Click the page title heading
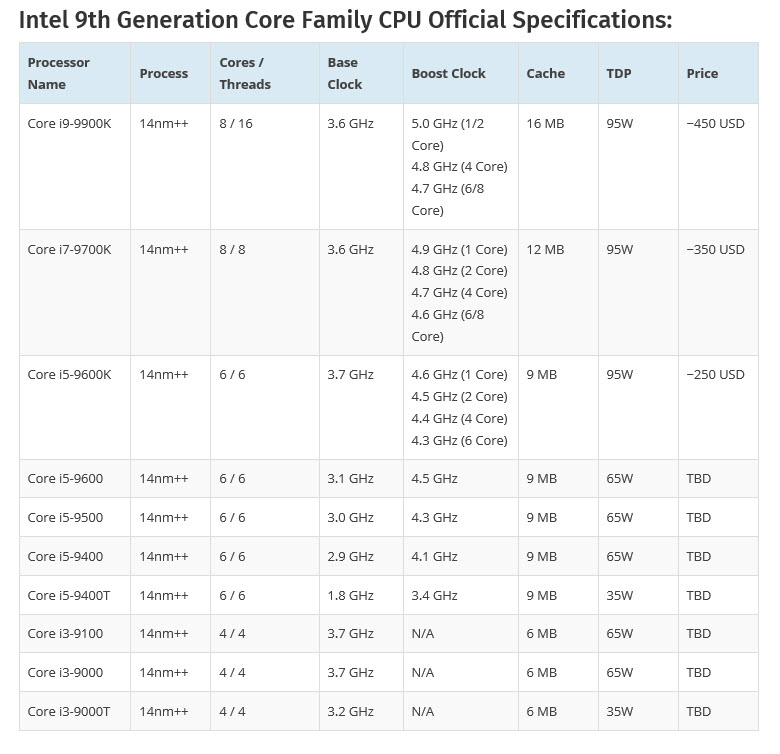 [x=345, y=19]
